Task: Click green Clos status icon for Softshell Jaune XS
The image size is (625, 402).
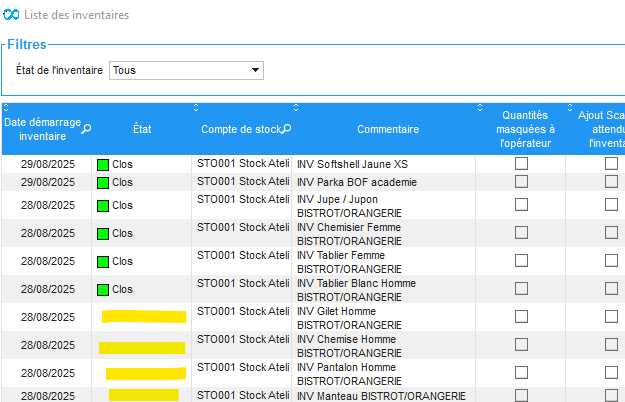Action: (x=103, y=164)
